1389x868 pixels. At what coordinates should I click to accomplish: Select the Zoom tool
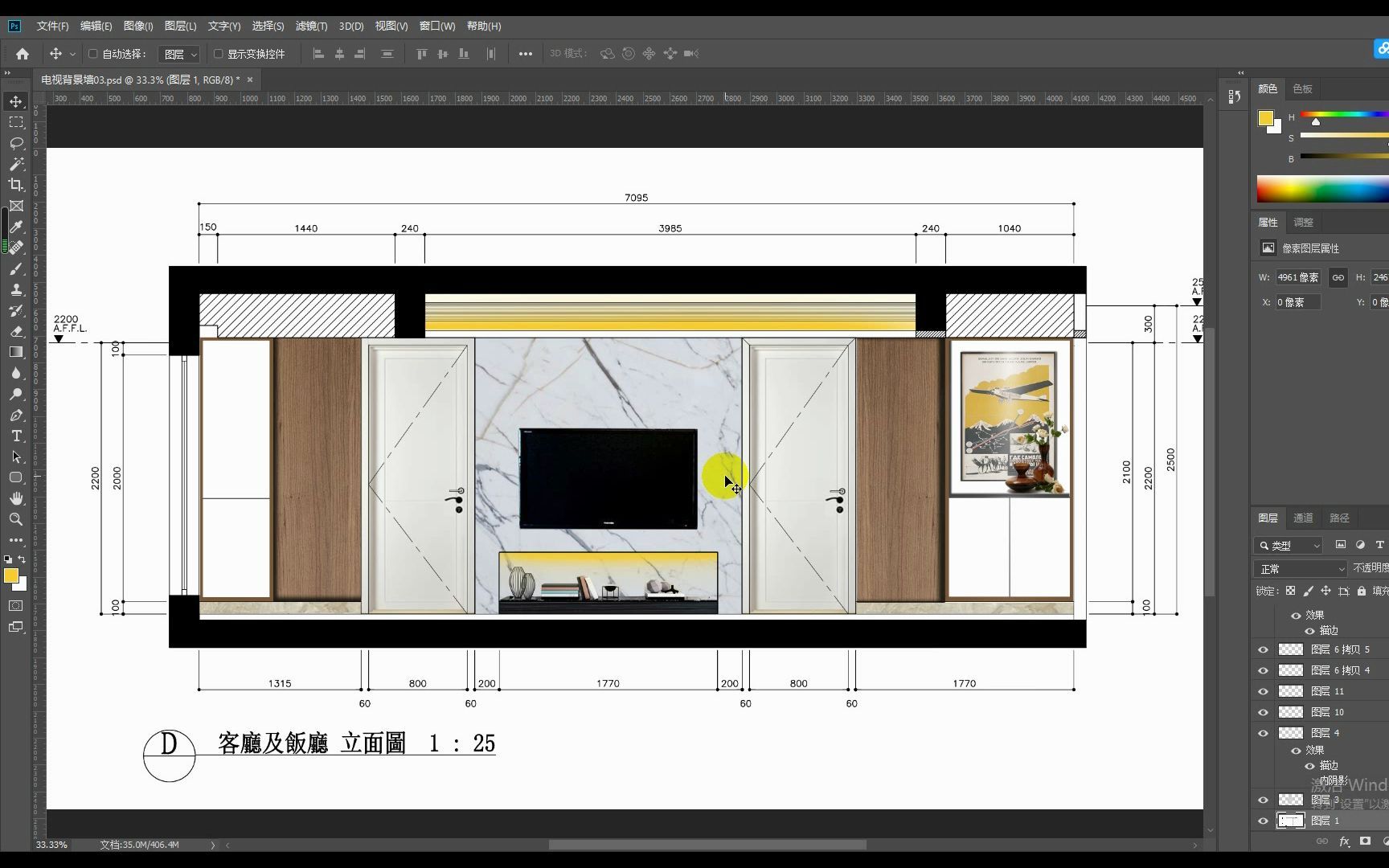[x=16, y=519]
